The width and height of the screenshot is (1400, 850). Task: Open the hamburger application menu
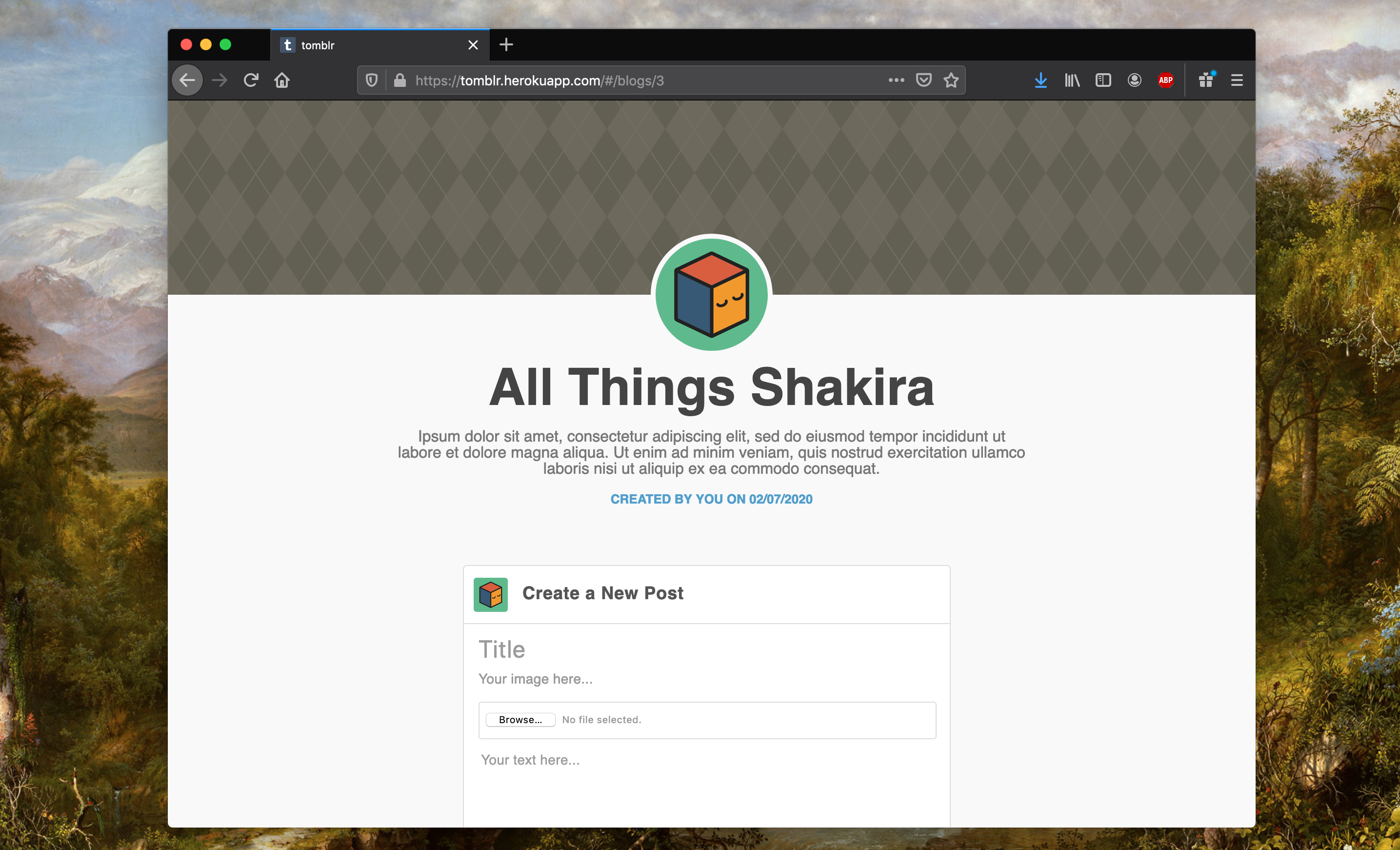tap(1237, 80)
